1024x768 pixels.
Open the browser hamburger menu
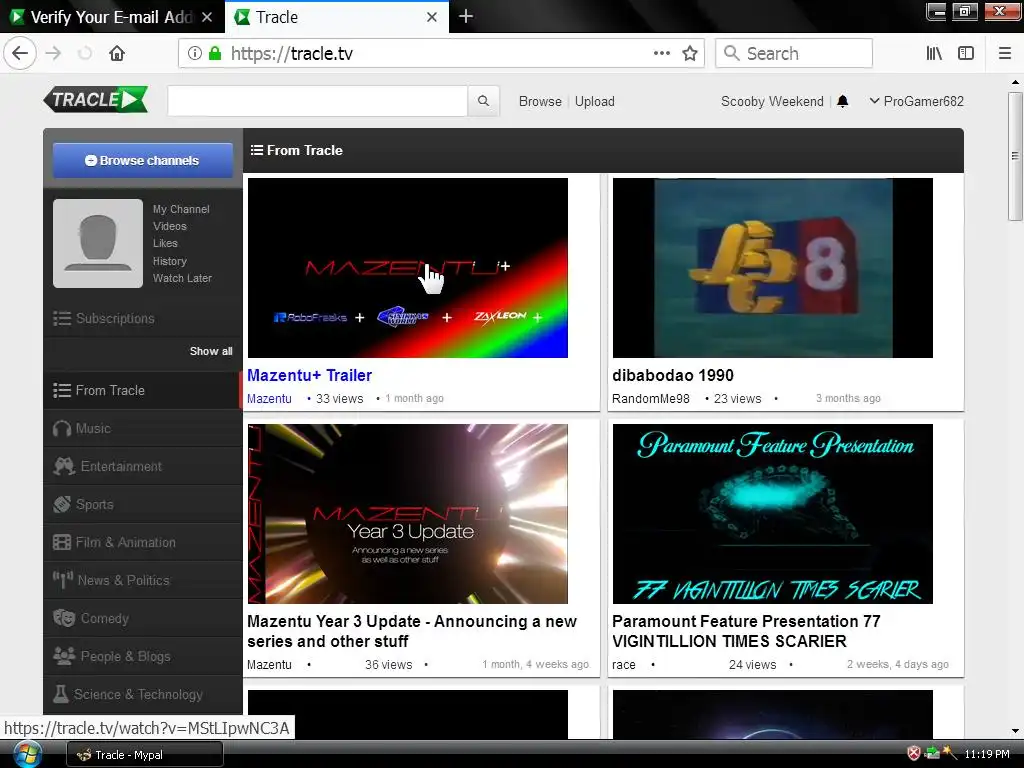[1005, 53]
